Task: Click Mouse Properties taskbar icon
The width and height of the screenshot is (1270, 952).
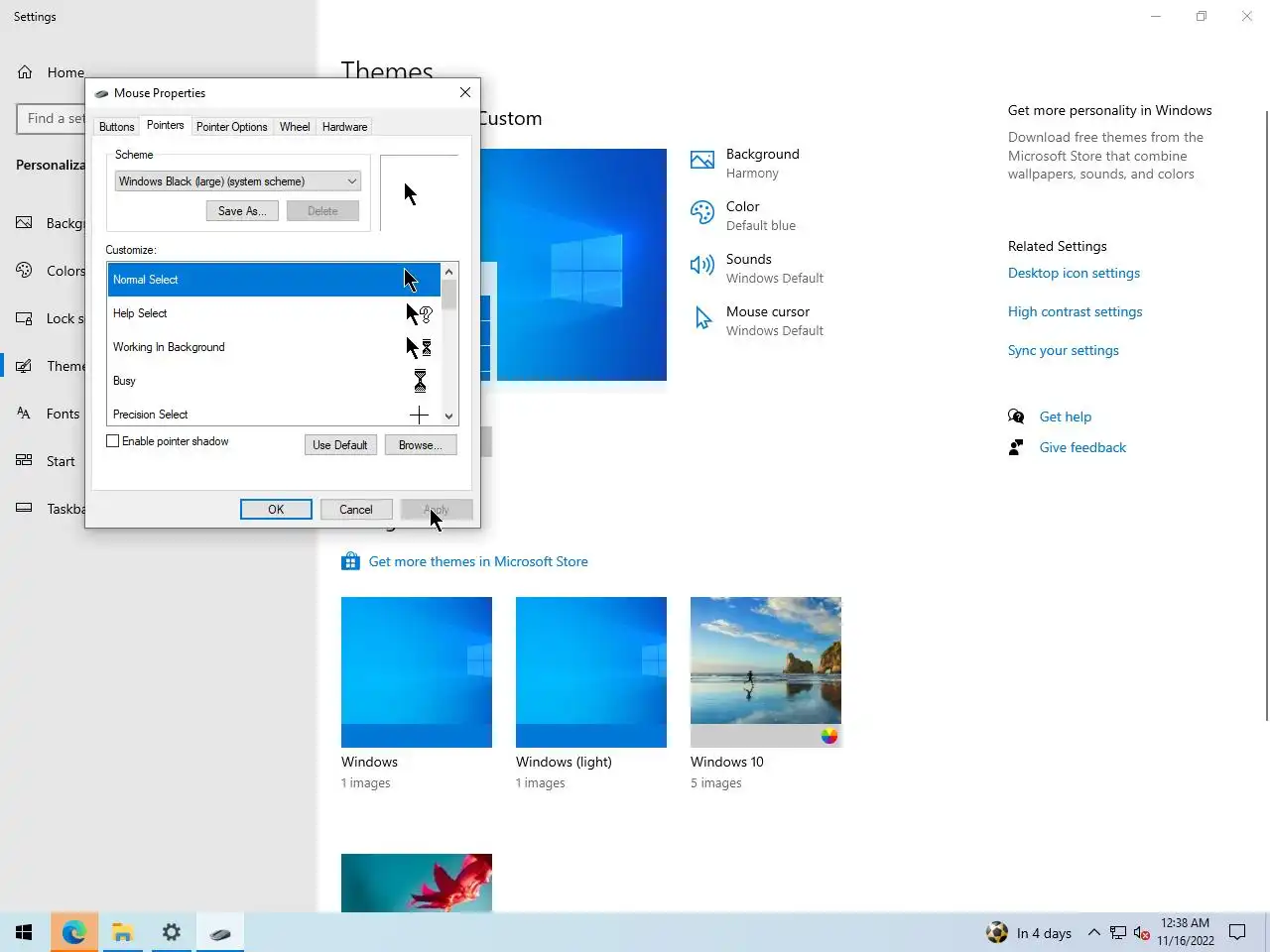Action: point(220,932)
